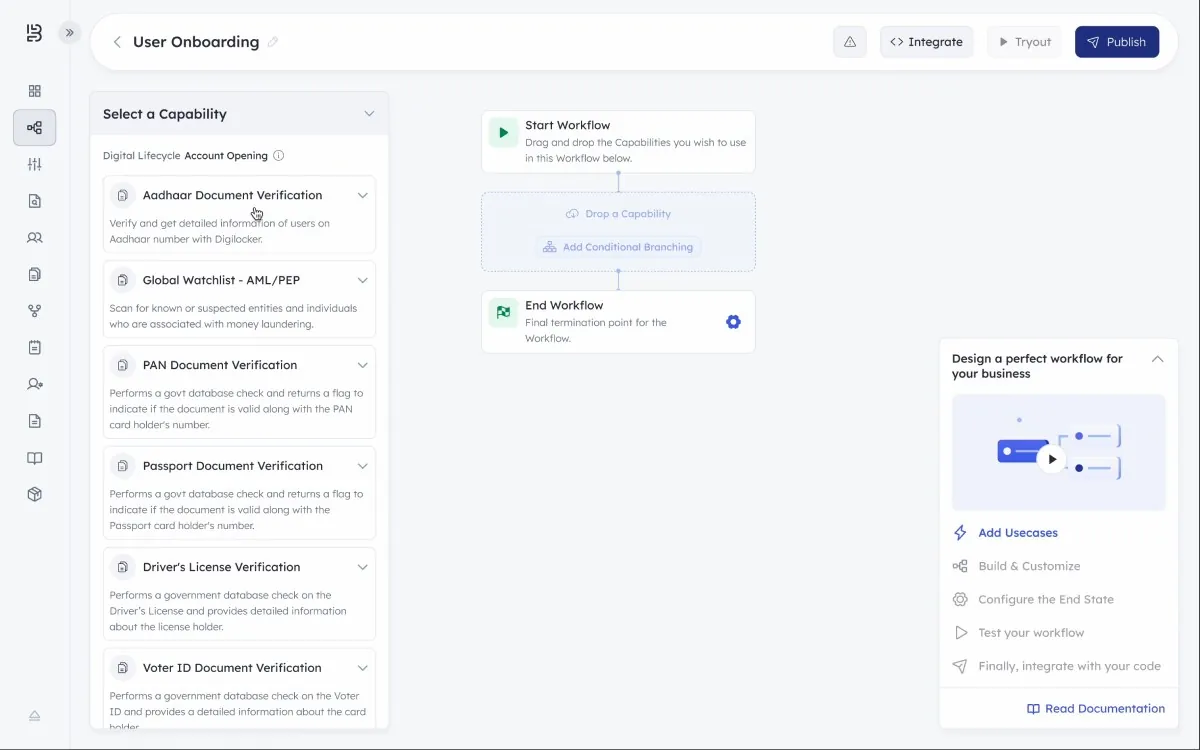Screen dimensions: 1200x750
Task: Play the workflow tutorial video
Action: (1051, 459)
